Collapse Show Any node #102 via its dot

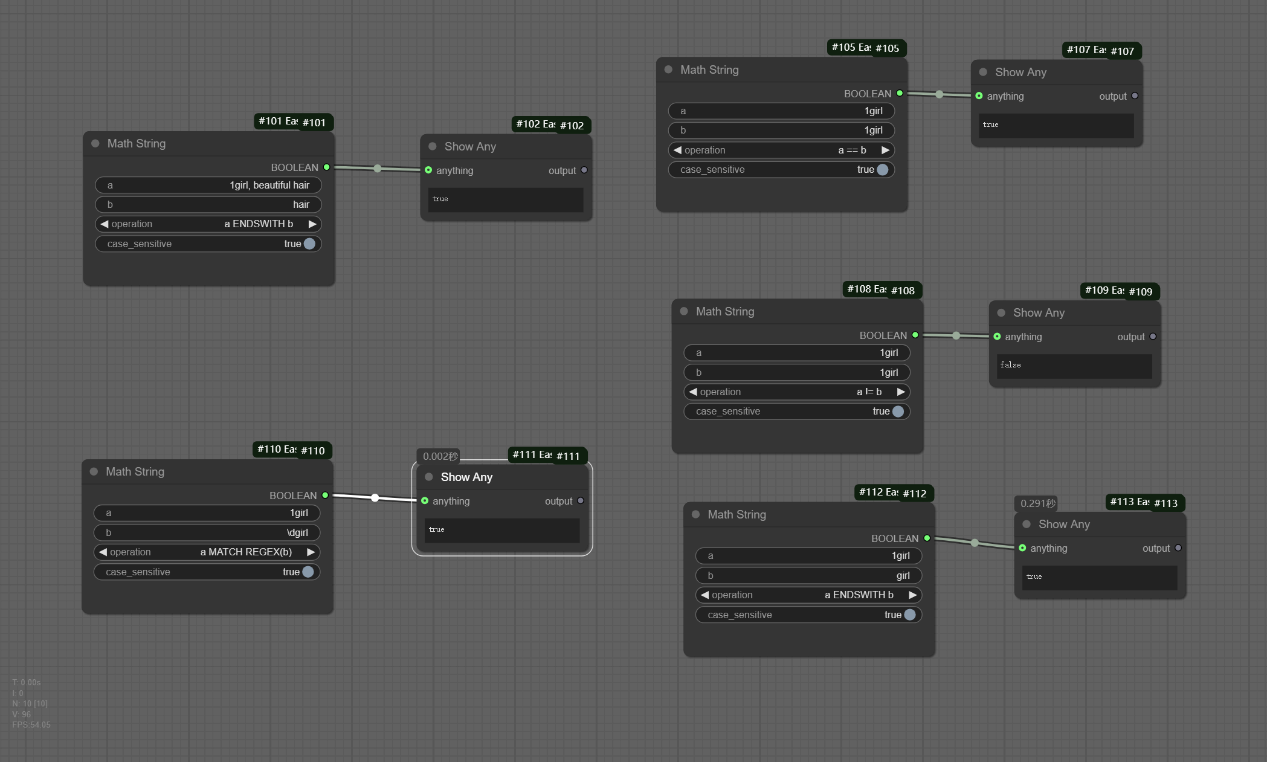click(x=433, y=147)
